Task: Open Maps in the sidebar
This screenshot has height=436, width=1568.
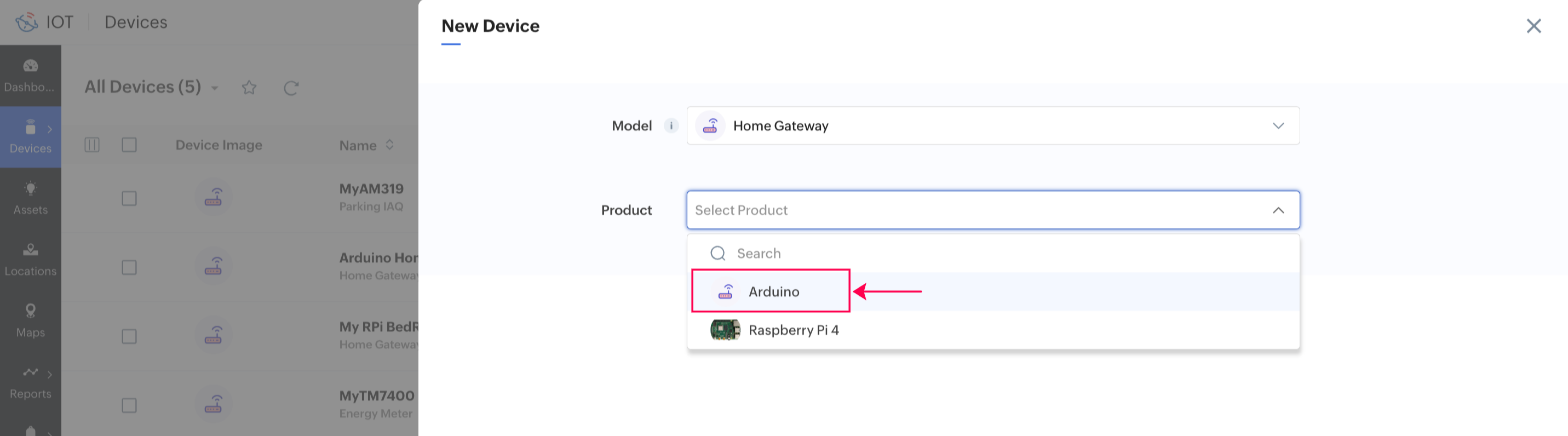Action: tap(31, 320)
